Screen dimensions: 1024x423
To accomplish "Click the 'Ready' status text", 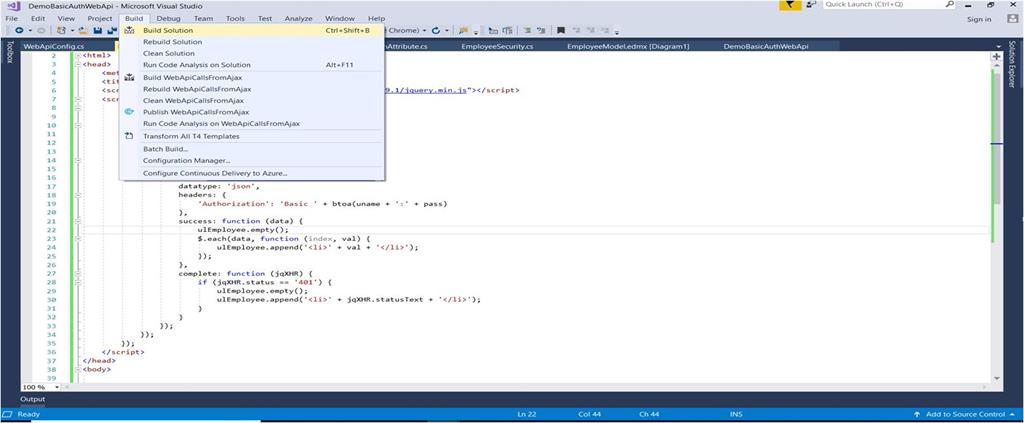I will point(29,415).
